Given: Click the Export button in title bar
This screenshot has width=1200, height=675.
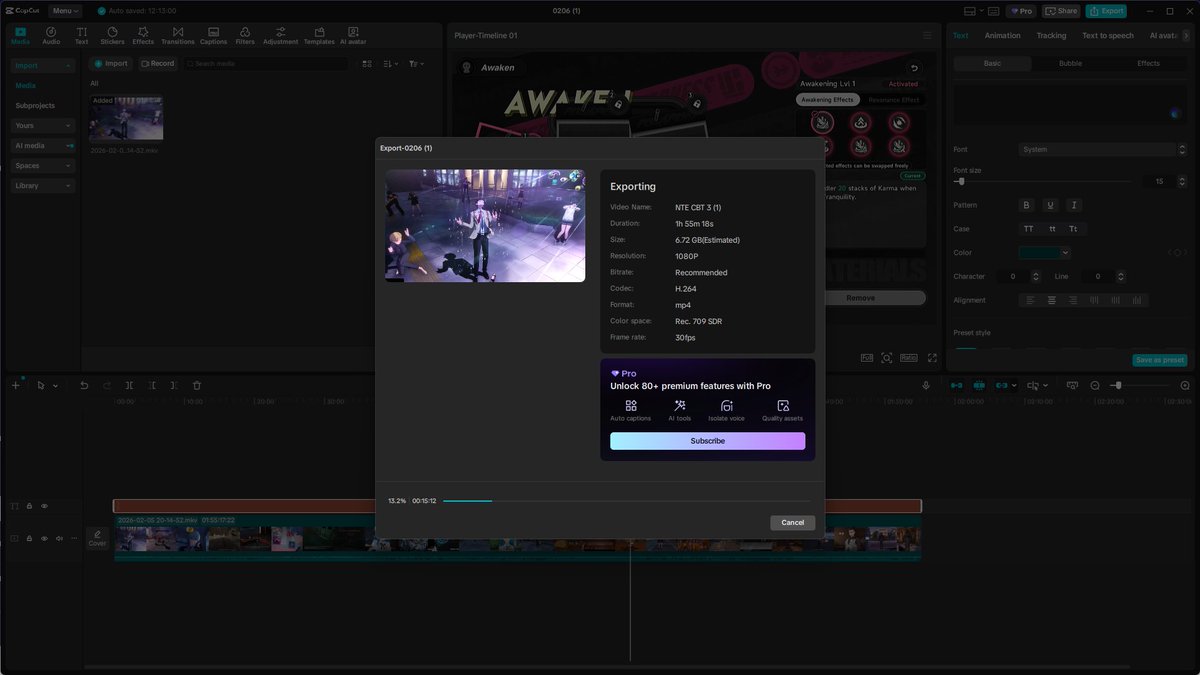Looking at the screenshot, I should (x=1107, y=11).
